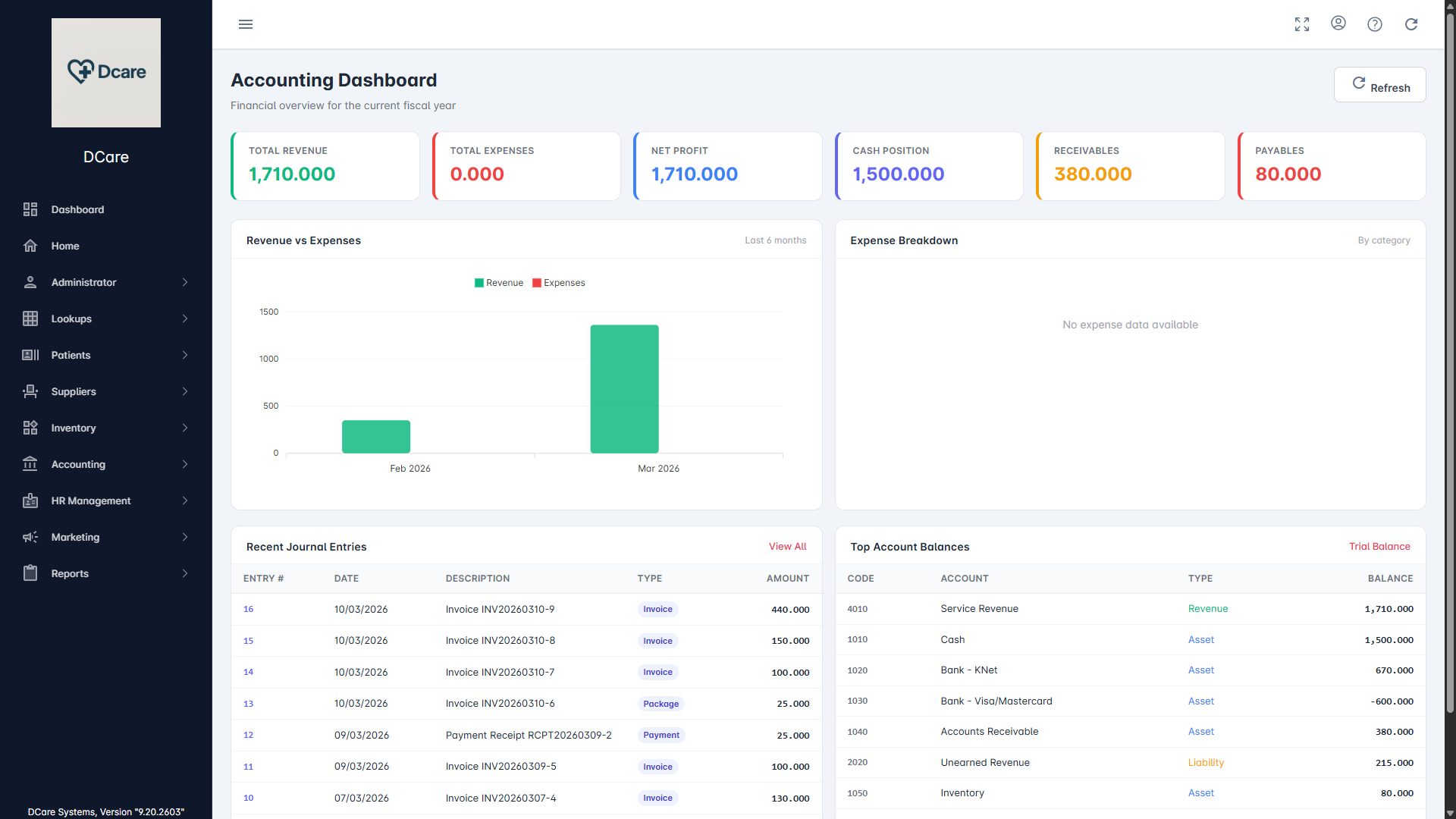Click the fullscreen expand icon
The image size is (1456, 819).
point(1302,24)
